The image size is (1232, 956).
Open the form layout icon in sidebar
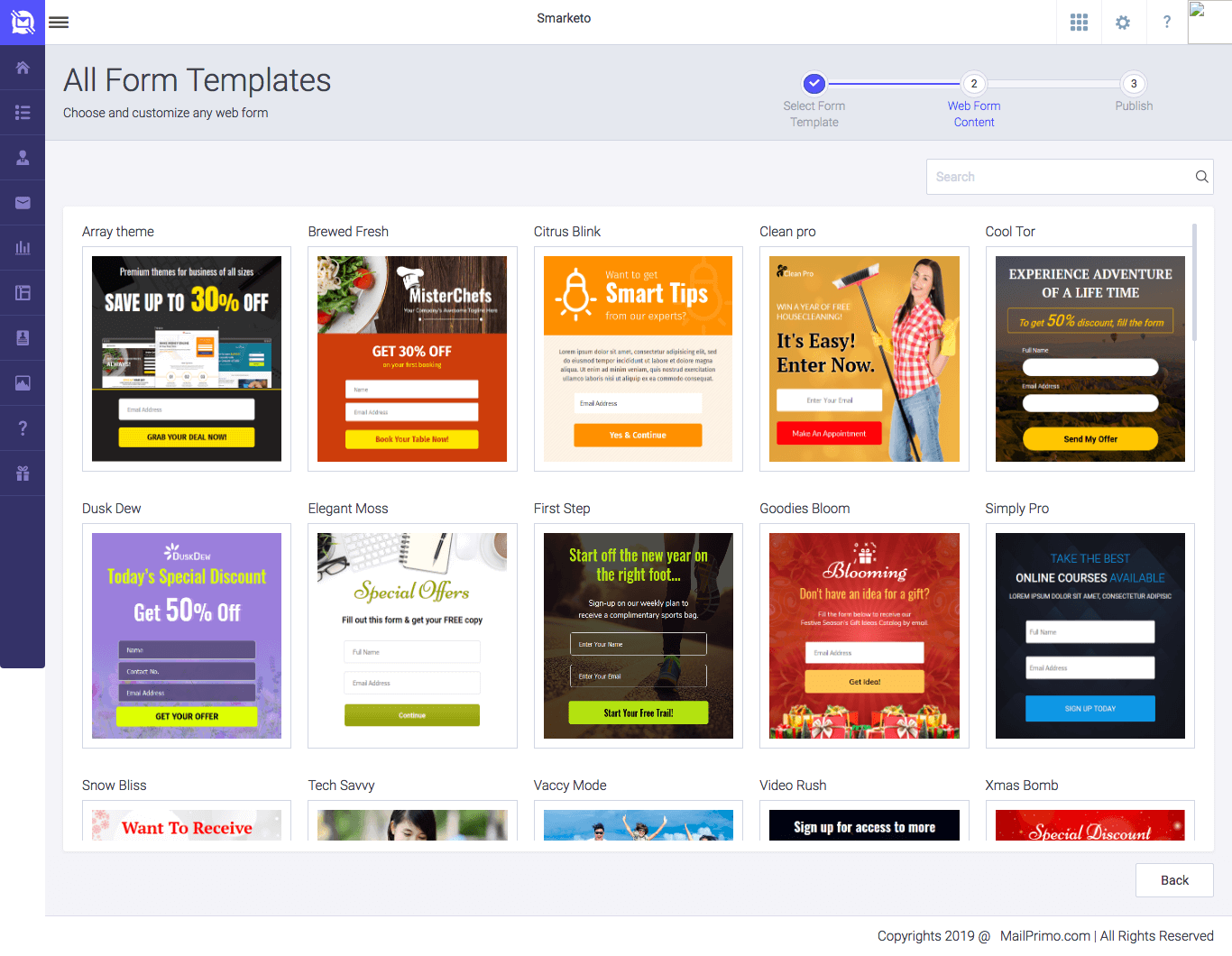[23, 293]
